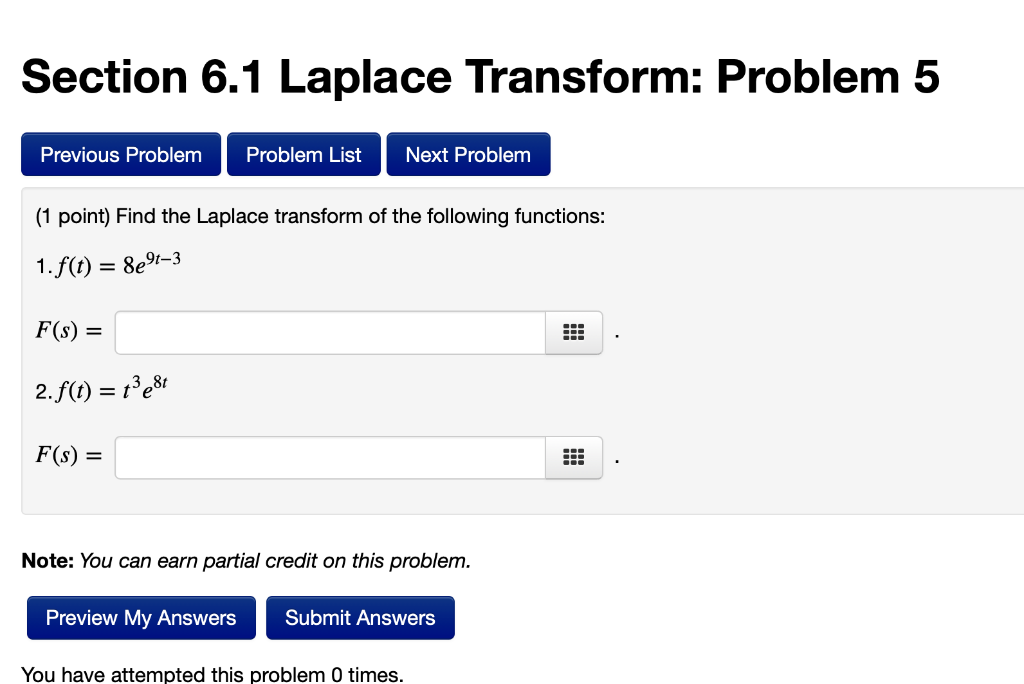Click Preview My Answers
The width and height of the screenshot is (1024, 684).
140,617
